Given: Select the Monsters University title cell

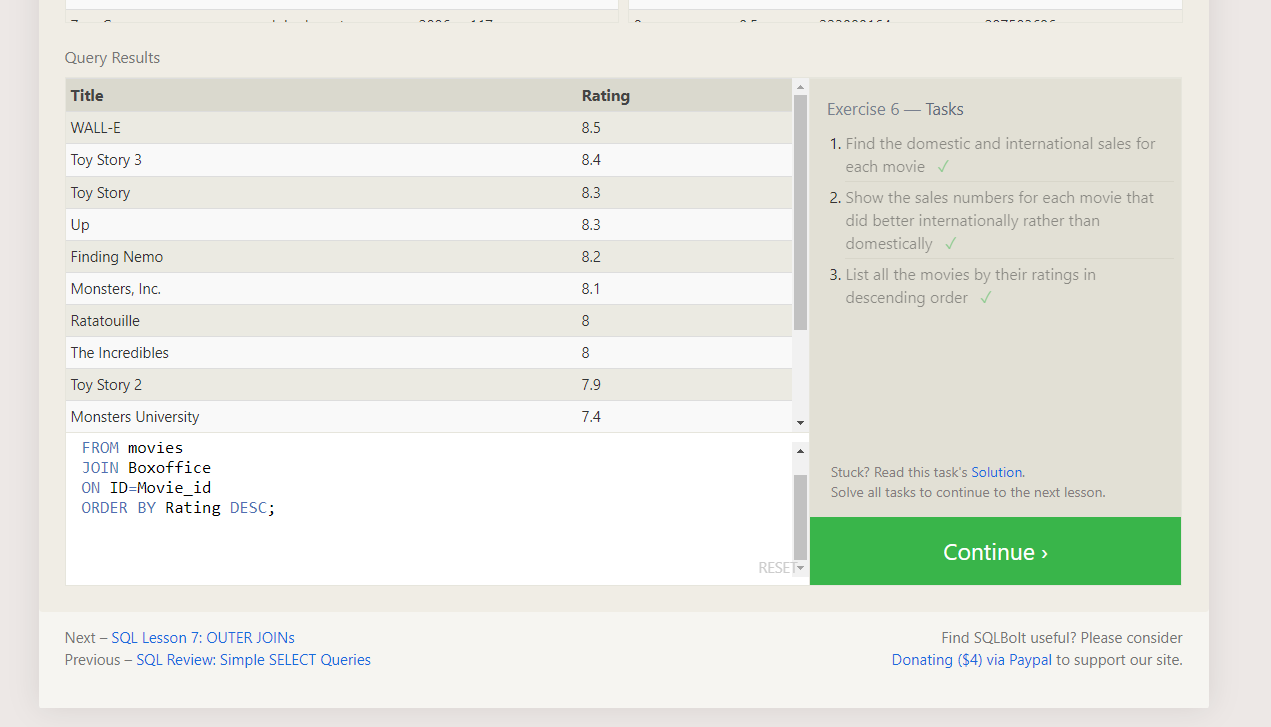Looking at the screenshot, I should click(x=135, y=417).
